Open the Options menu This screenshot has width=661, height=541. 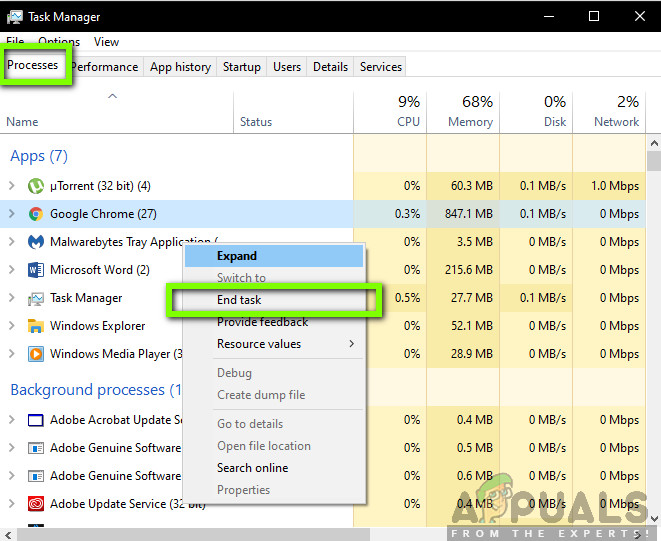[59, 42]
